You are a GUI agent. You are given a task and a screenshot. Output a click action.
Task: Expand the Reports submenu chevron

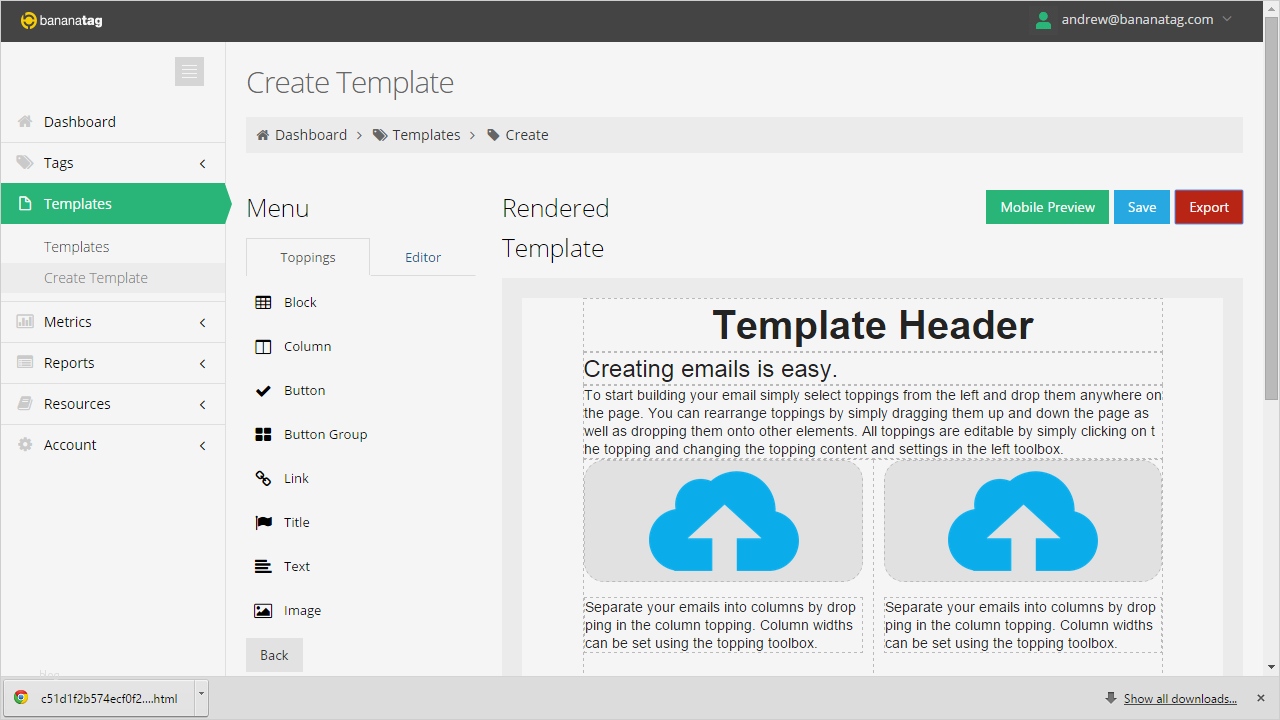click(202, 363)
